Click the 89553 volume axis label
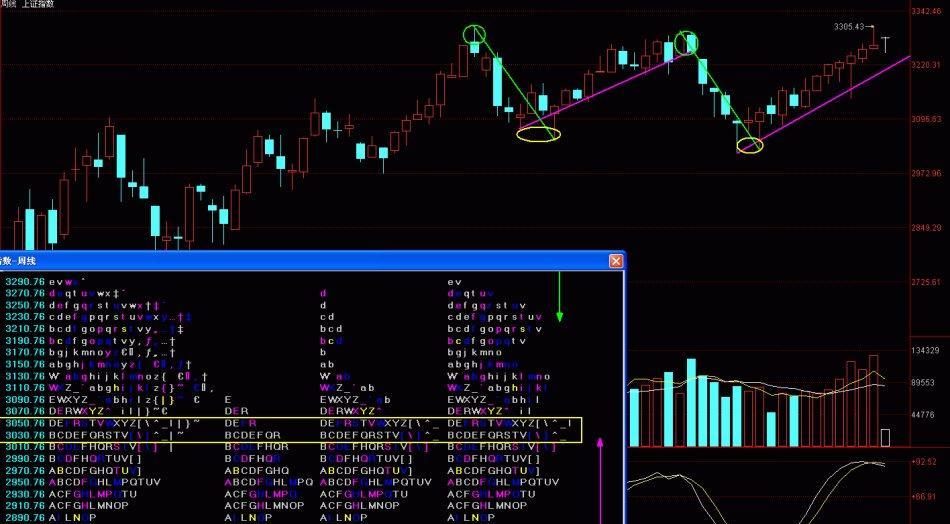This screenshot has height=524, width=950. pos(926,383)
